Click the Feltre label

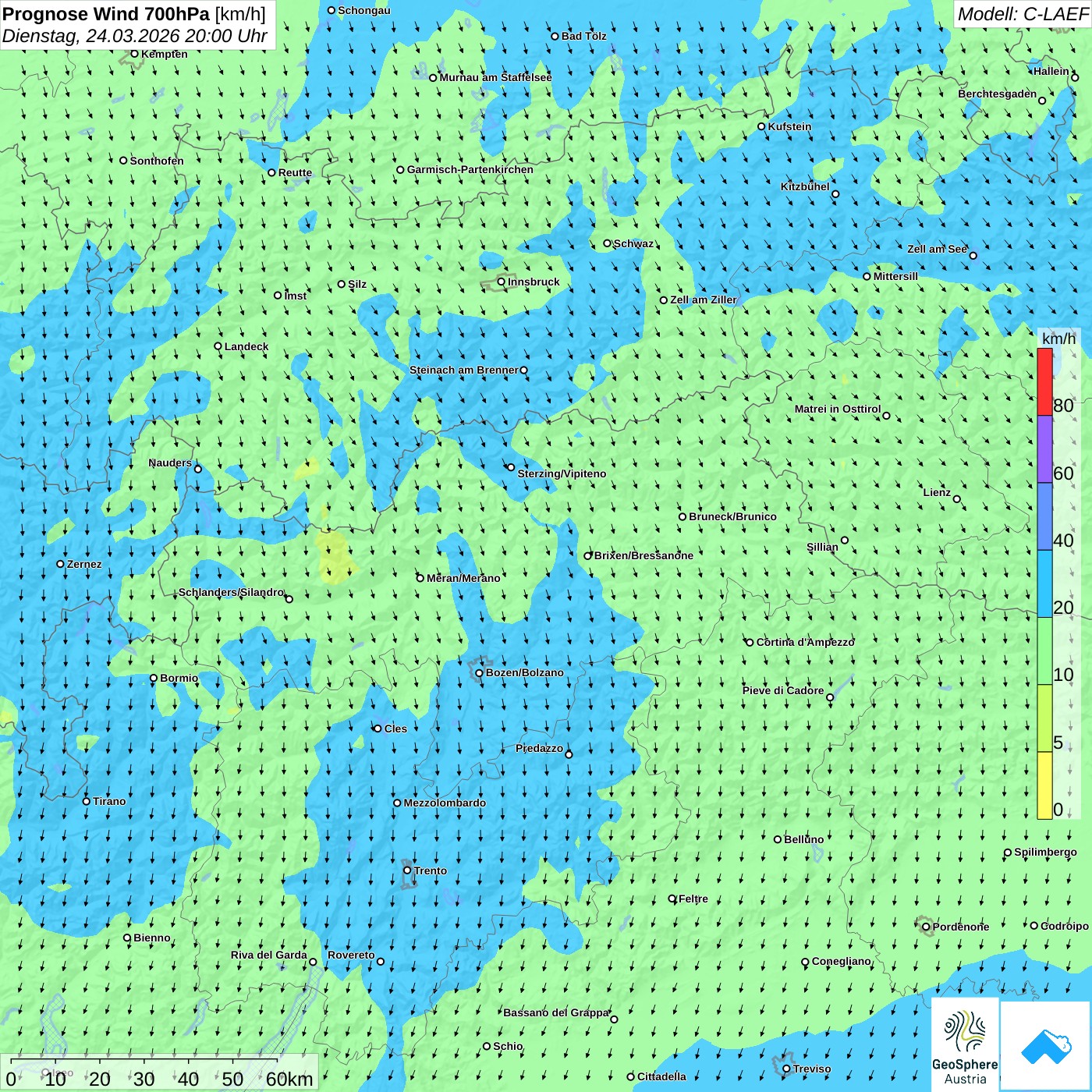click(693, 899)
